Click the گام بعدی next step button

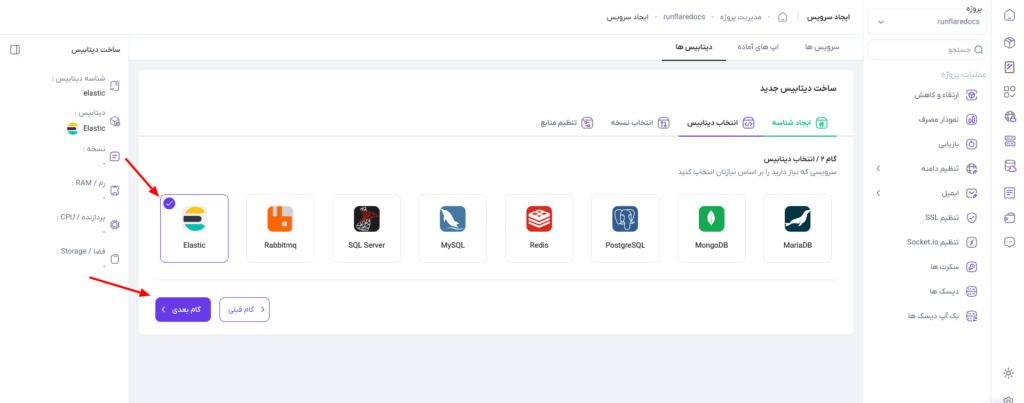pyautogui.click(x=183, y=310)
